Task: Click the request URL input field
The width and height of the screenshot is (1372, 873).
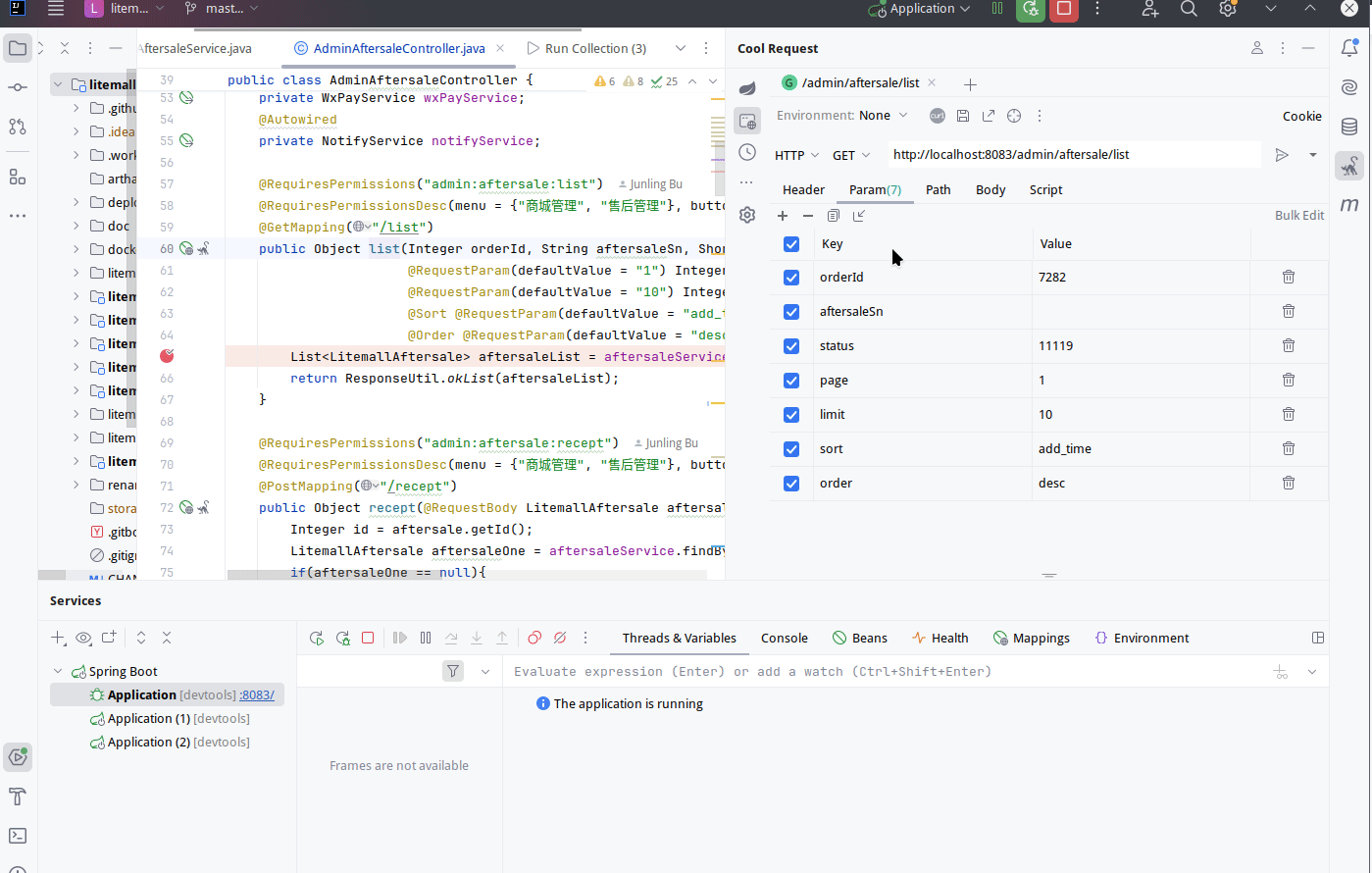Action: 1074,155
